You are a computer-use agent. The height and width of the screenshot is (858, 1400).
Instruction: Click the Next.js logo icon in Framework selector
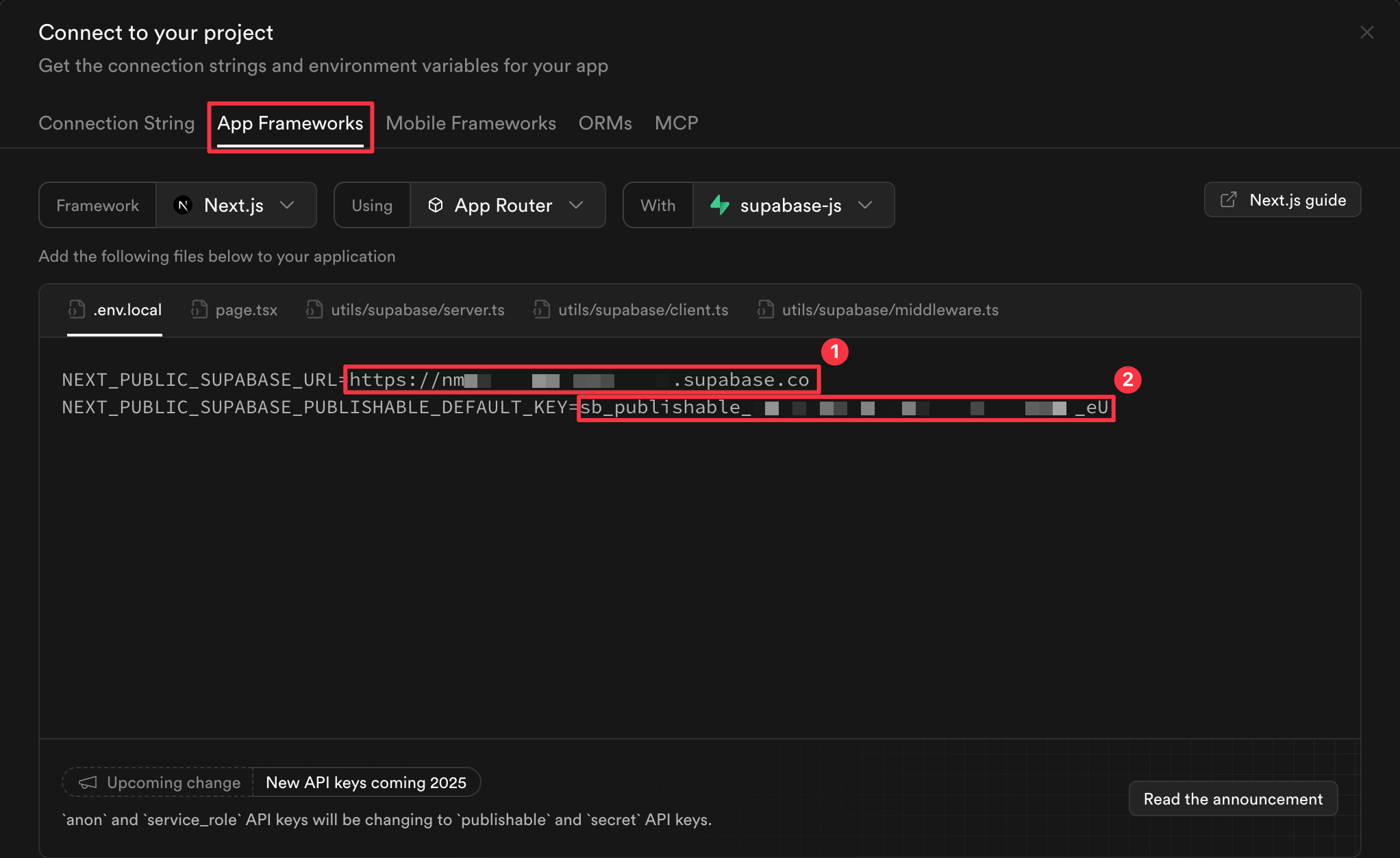coord(182,205)
